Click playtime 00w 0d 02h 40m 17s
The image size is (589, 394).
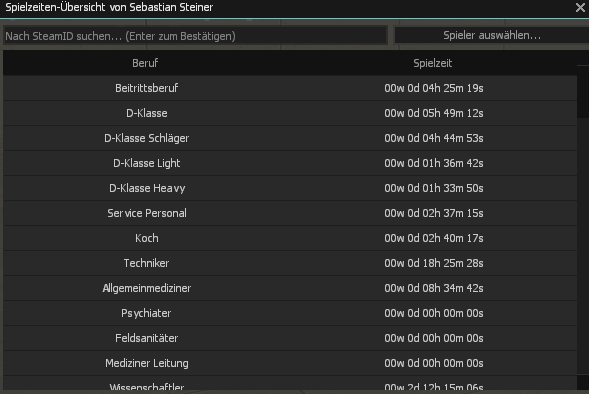(433, 238)
